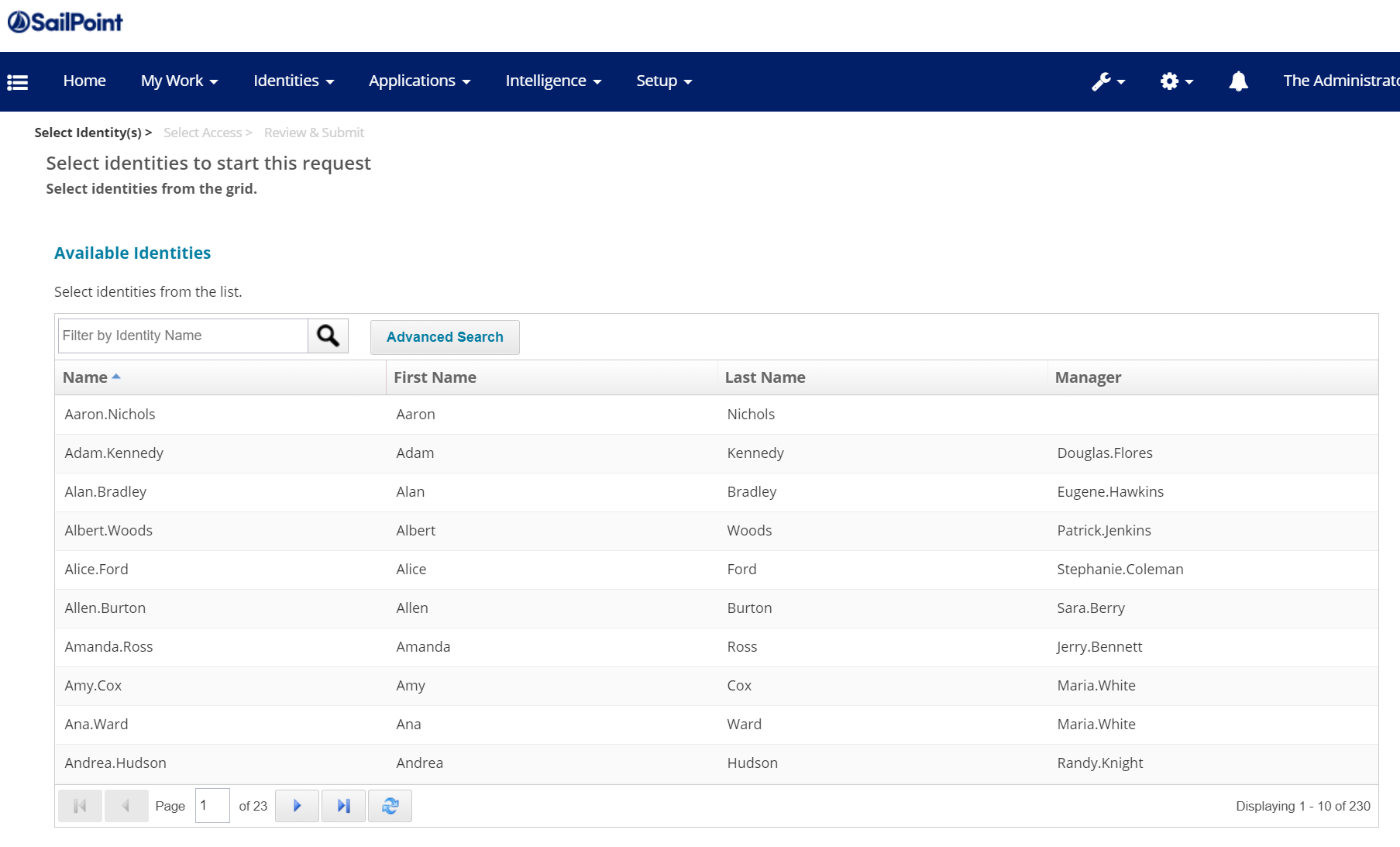Go to next page arrow
The image size is (1400, 847).
pos(297,806)
